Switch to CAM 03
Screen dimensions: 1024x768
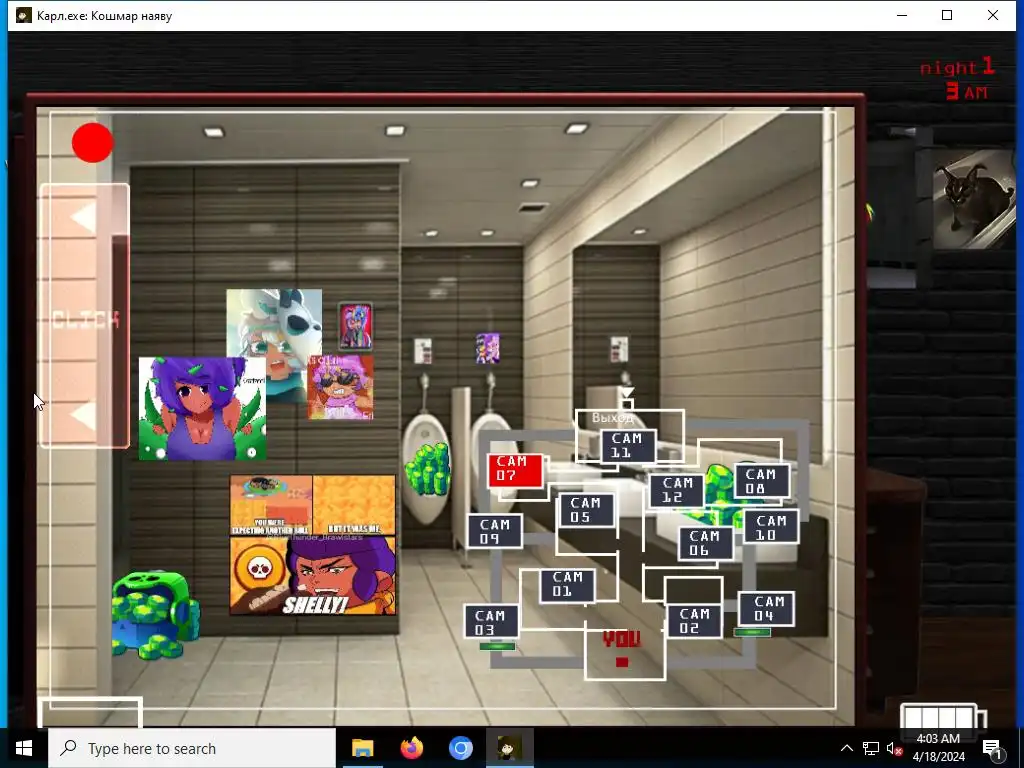point(491,622)
